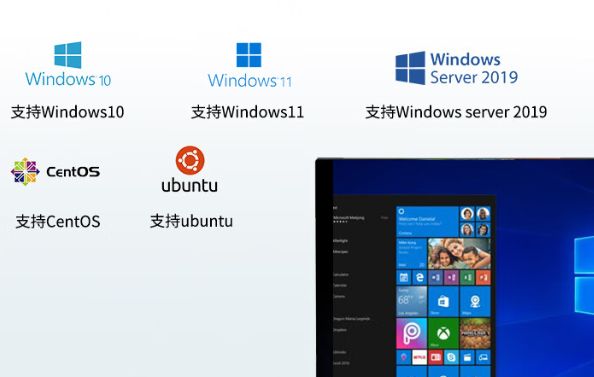The image size is (594, 377).
Task: Click the Windows 10 logo
Action: pos(68,64)
